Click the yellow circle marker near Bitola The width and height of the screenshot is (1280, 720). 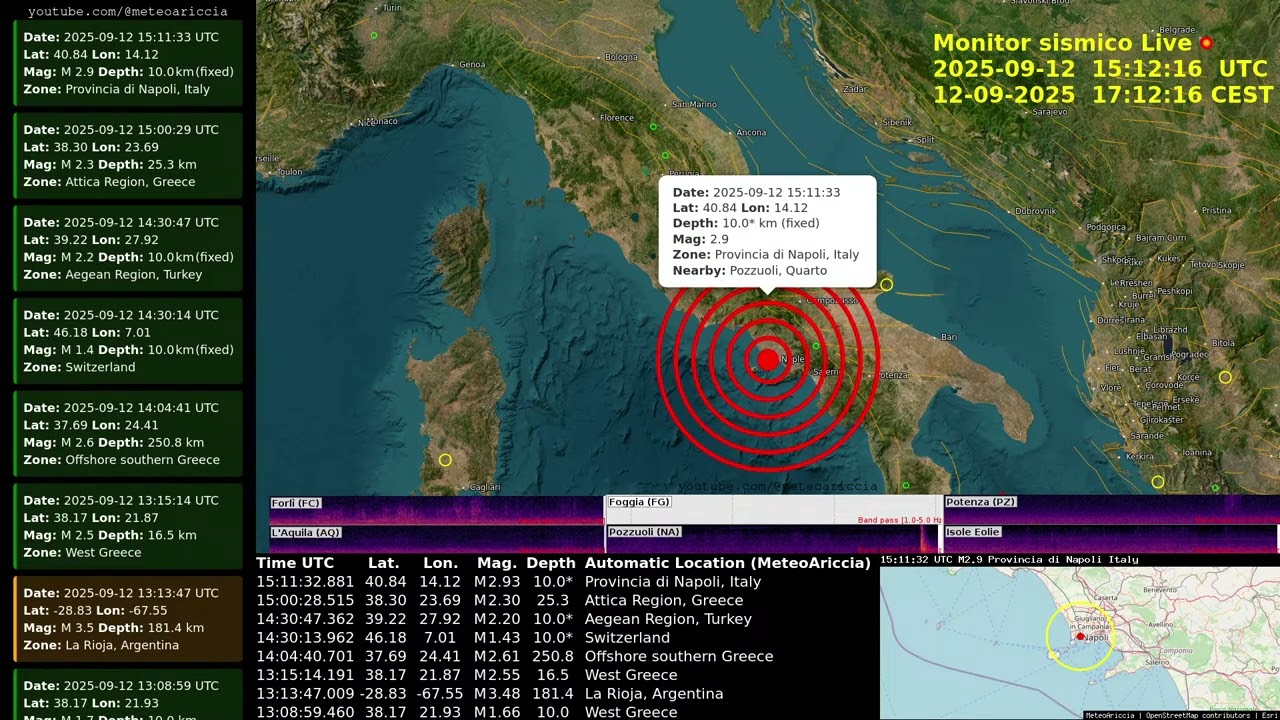1225,377
